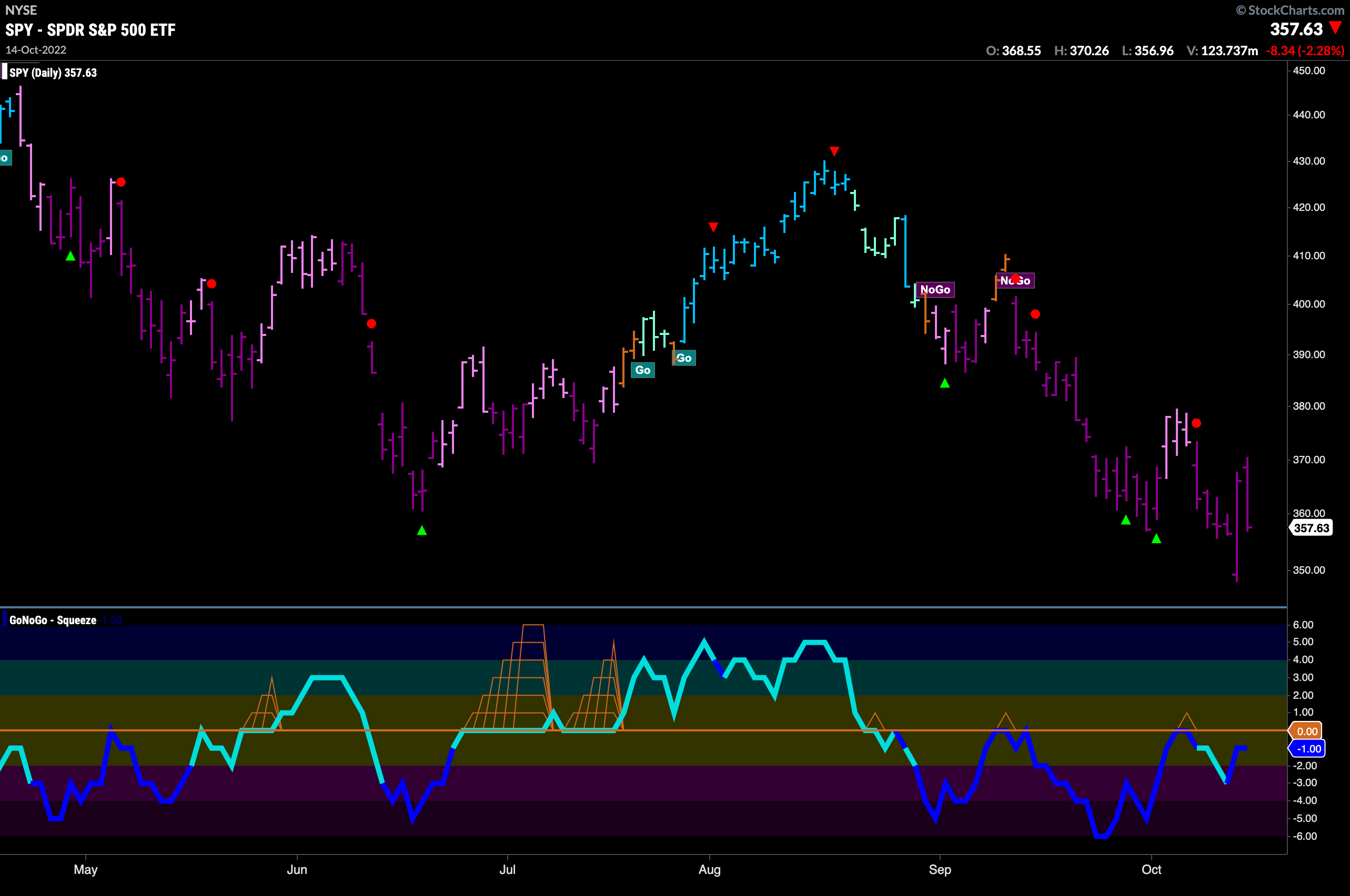This screenshot has height=896, width=1350.
Task: Click the 450.00 price axis label
Action: click(1309, 71)
